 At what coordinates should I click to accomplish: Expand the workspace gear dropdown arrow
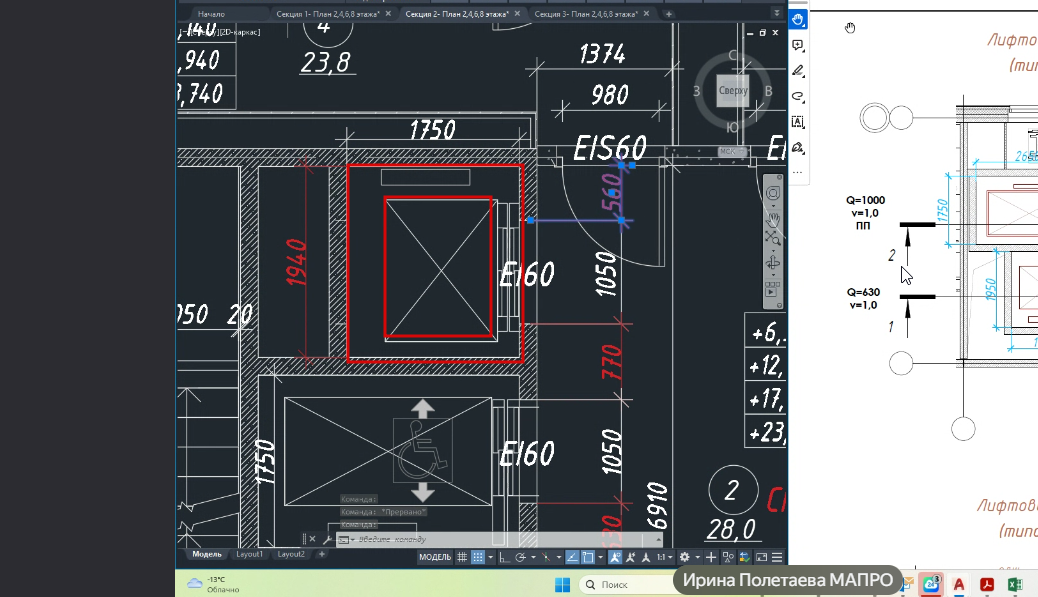coord(697,557)
